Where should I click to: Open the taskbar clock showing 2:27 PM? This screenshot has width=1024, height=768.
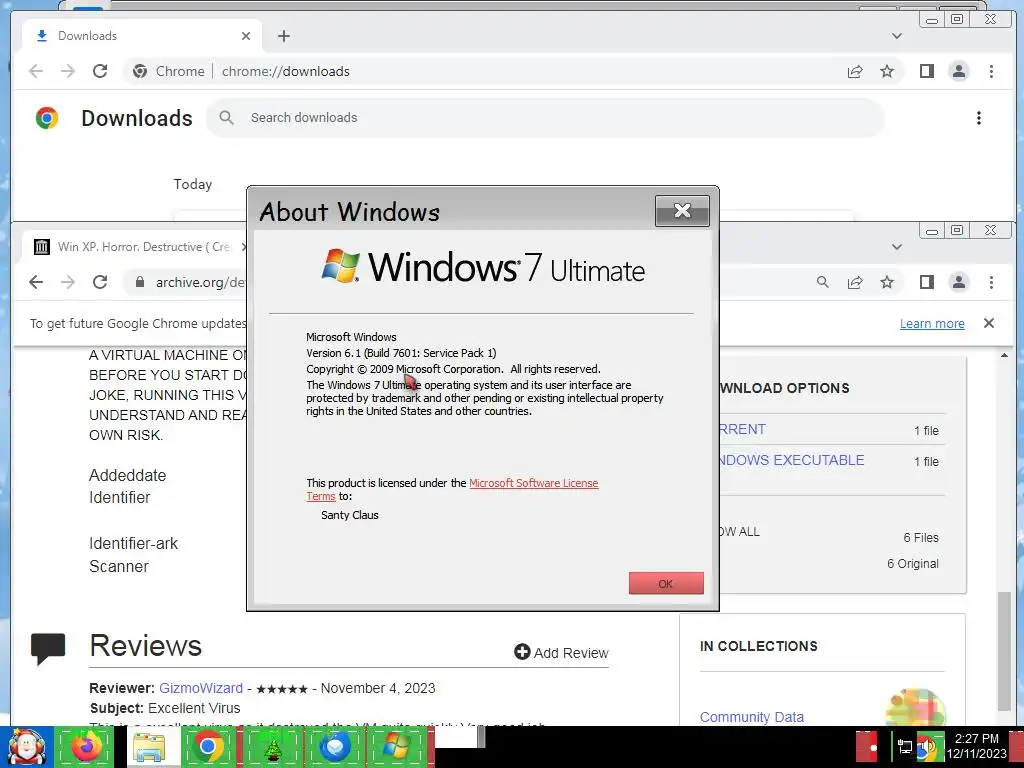(x=977, y=746)
